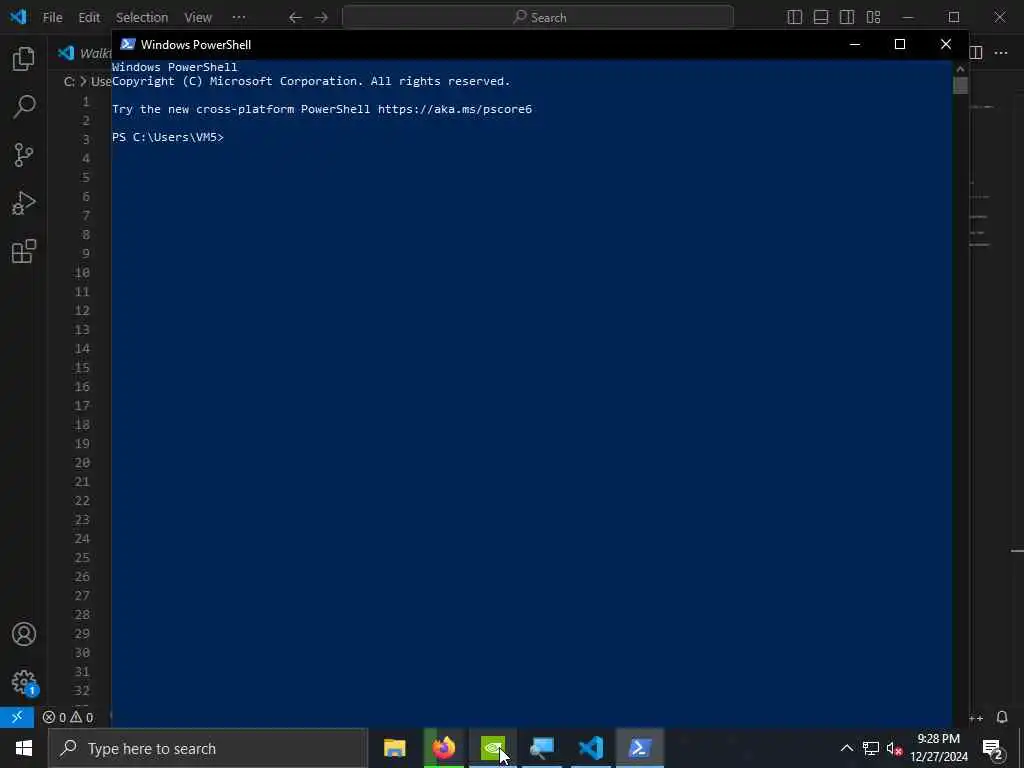Screen dimensions: 1024x768
Task: Click the C: breadcrumb segment
Action: (x=69, y=82)
